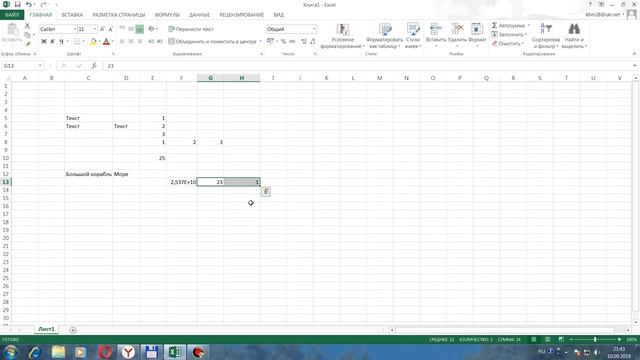Open the font color dropdown arrow
Image resolution: width=640 pixels, height=360 pixels.
coord(112,41)
